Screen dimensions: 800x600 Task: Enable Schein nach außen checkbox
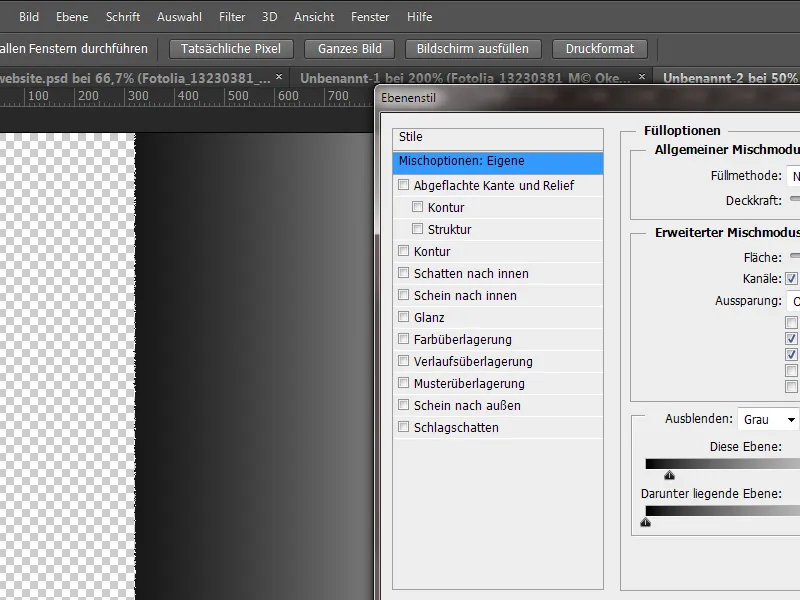(404, 405)
